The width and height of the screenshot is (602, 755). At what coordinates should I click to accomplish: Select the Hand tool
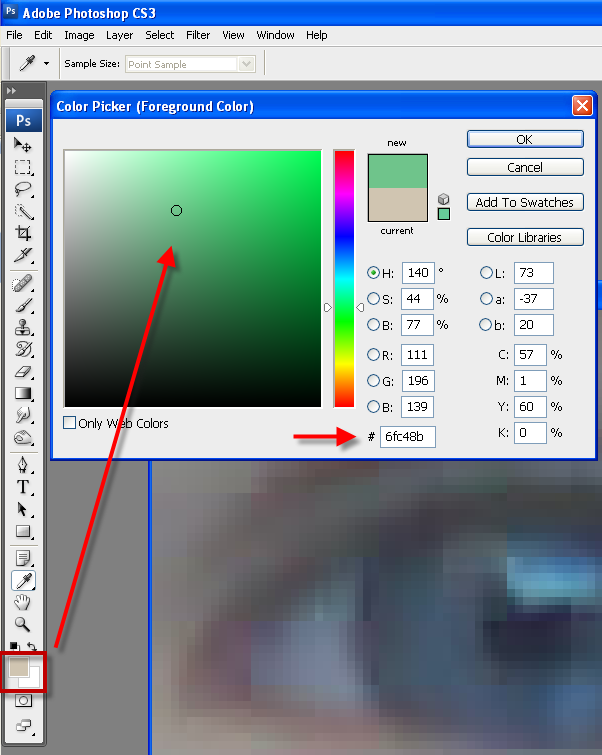tap(23, 602)
